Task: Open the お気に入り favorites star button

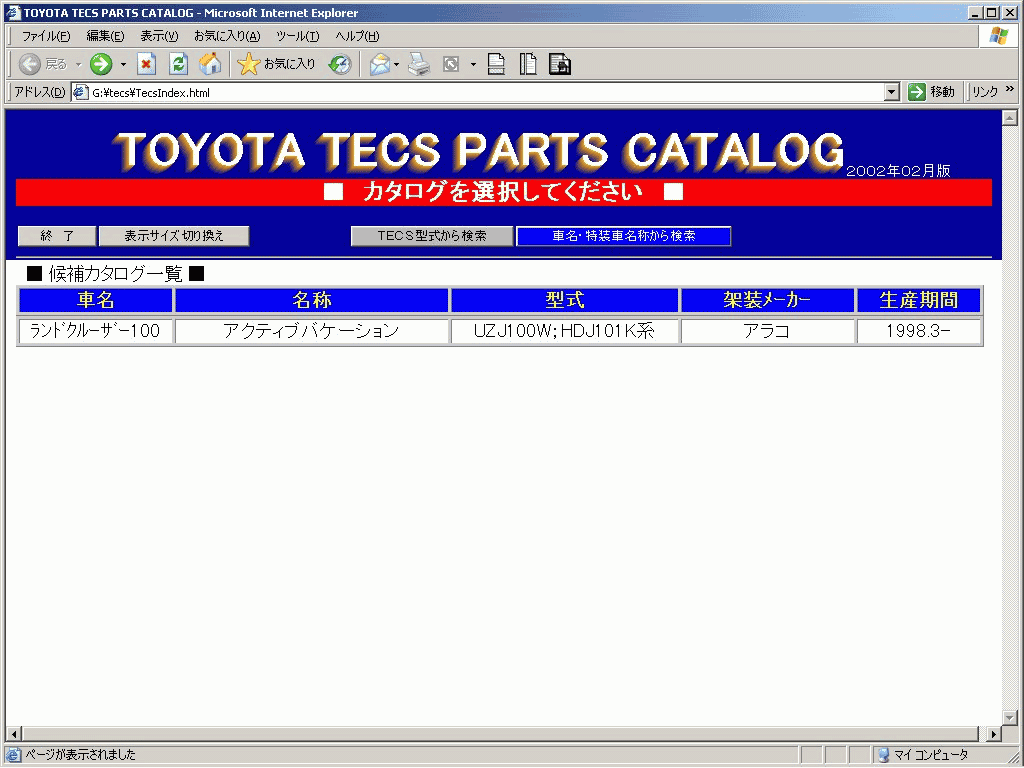Action: point(276,64)
